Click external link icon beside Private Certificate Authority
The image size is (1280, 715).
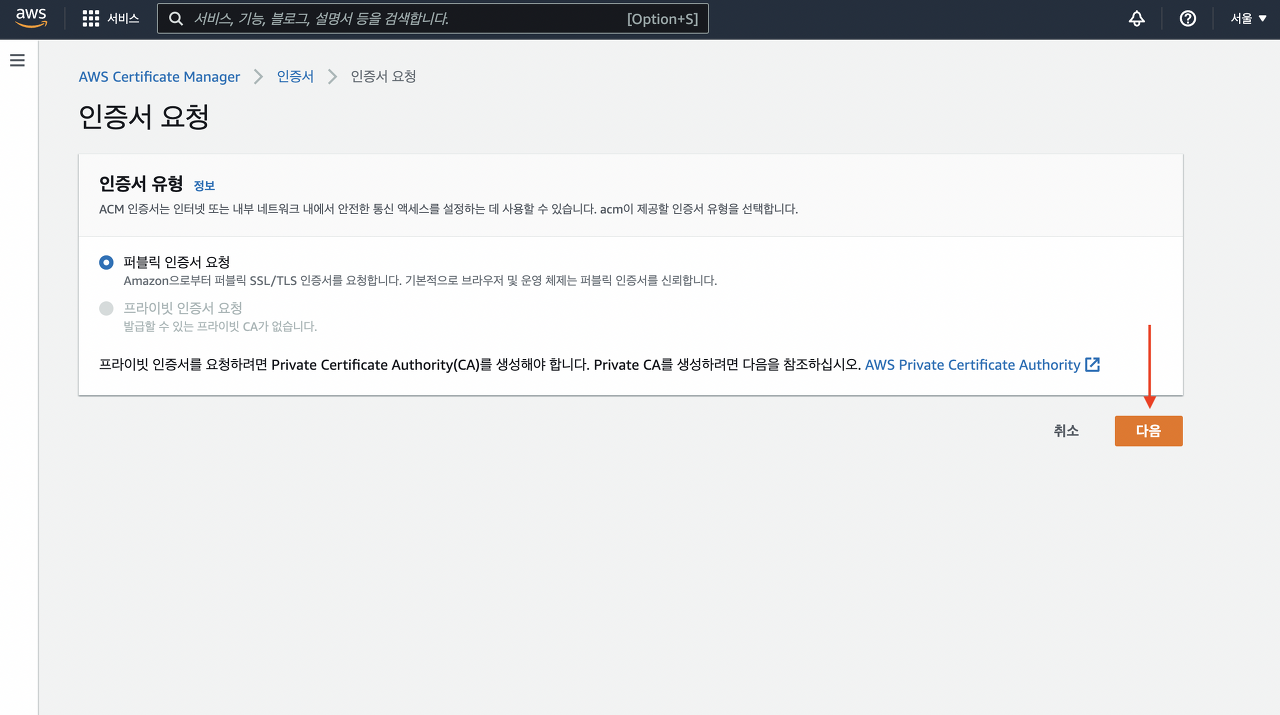click(1093, 365)
